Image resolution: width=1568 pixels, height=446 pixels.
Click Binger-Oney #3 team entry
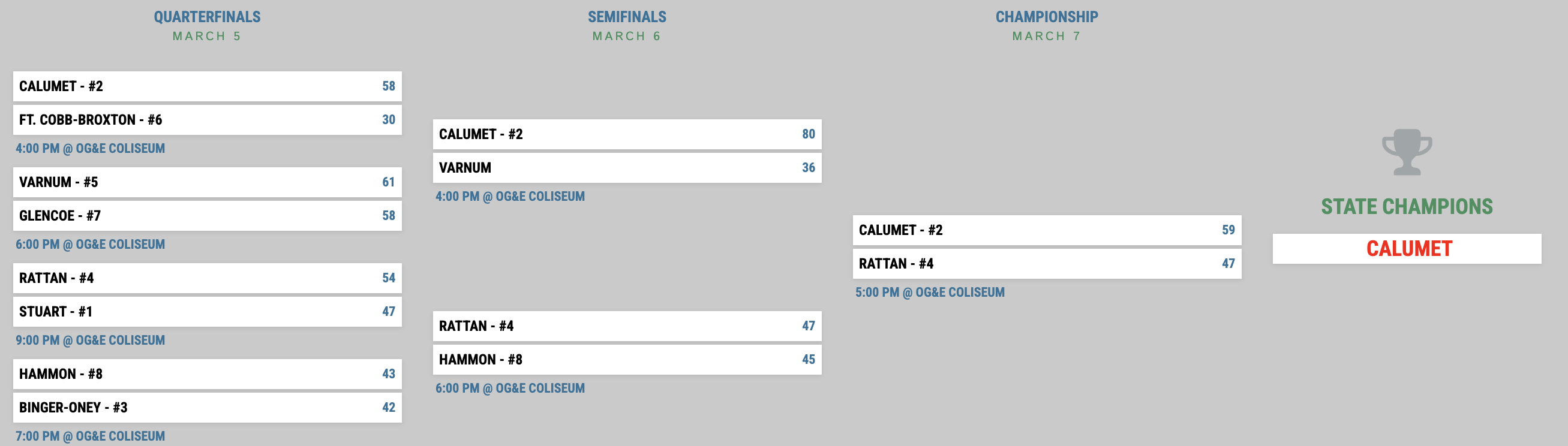207,408
